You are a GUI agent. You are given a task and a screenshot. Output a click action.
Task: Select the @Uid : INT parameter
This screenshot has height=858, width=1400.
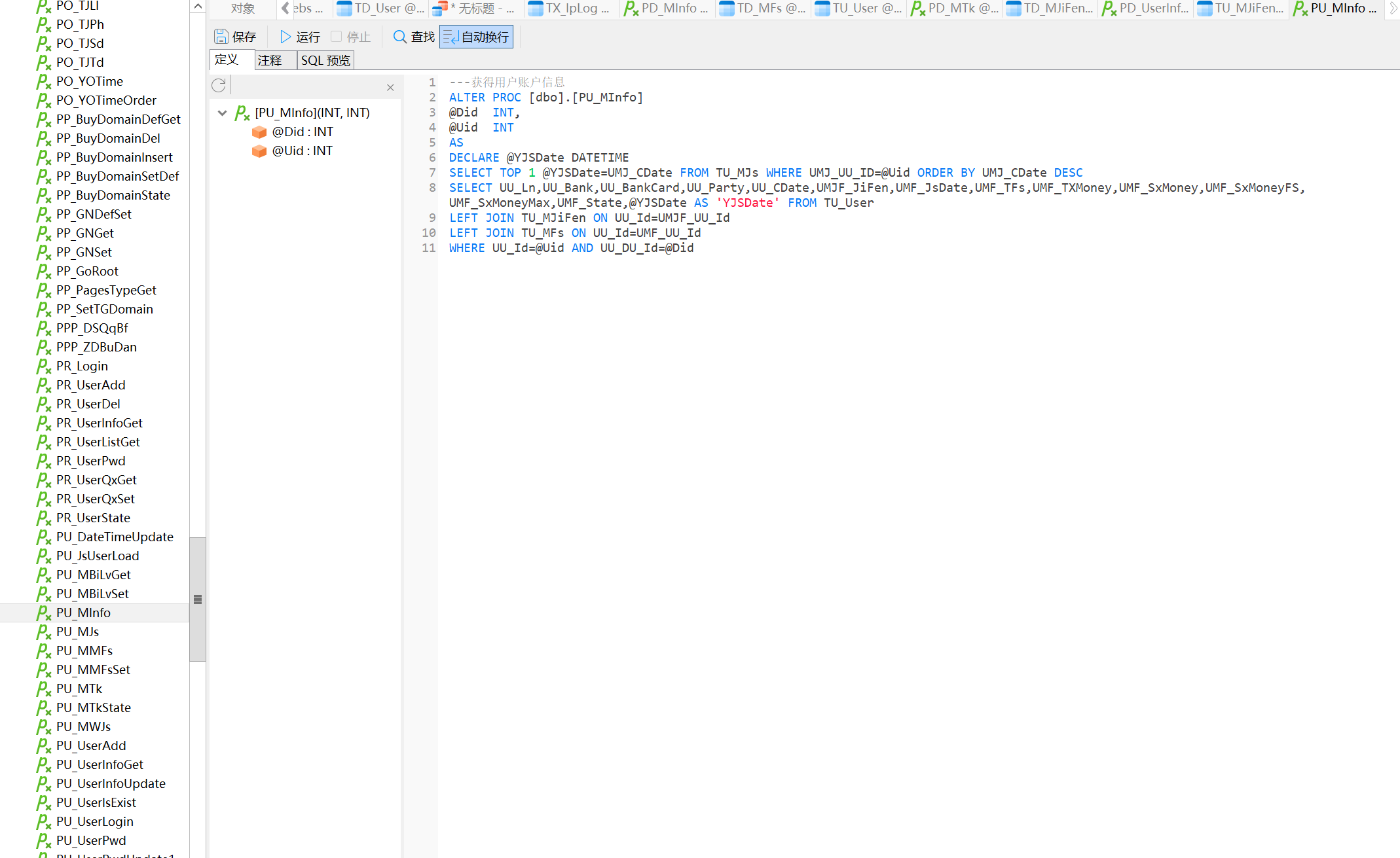click(x=302, y=151)
